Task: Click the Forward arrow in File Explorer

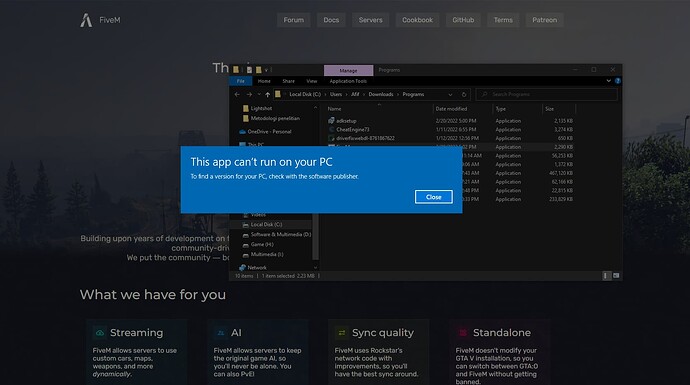Action: click(x=249, y=94)
